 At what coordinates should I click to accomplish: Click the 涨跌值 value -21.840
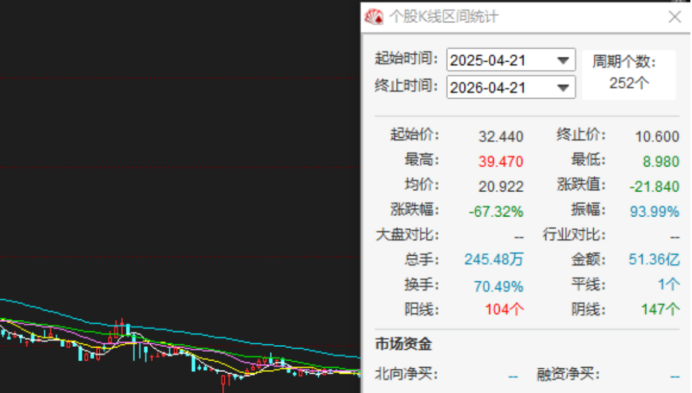[654, 186]
